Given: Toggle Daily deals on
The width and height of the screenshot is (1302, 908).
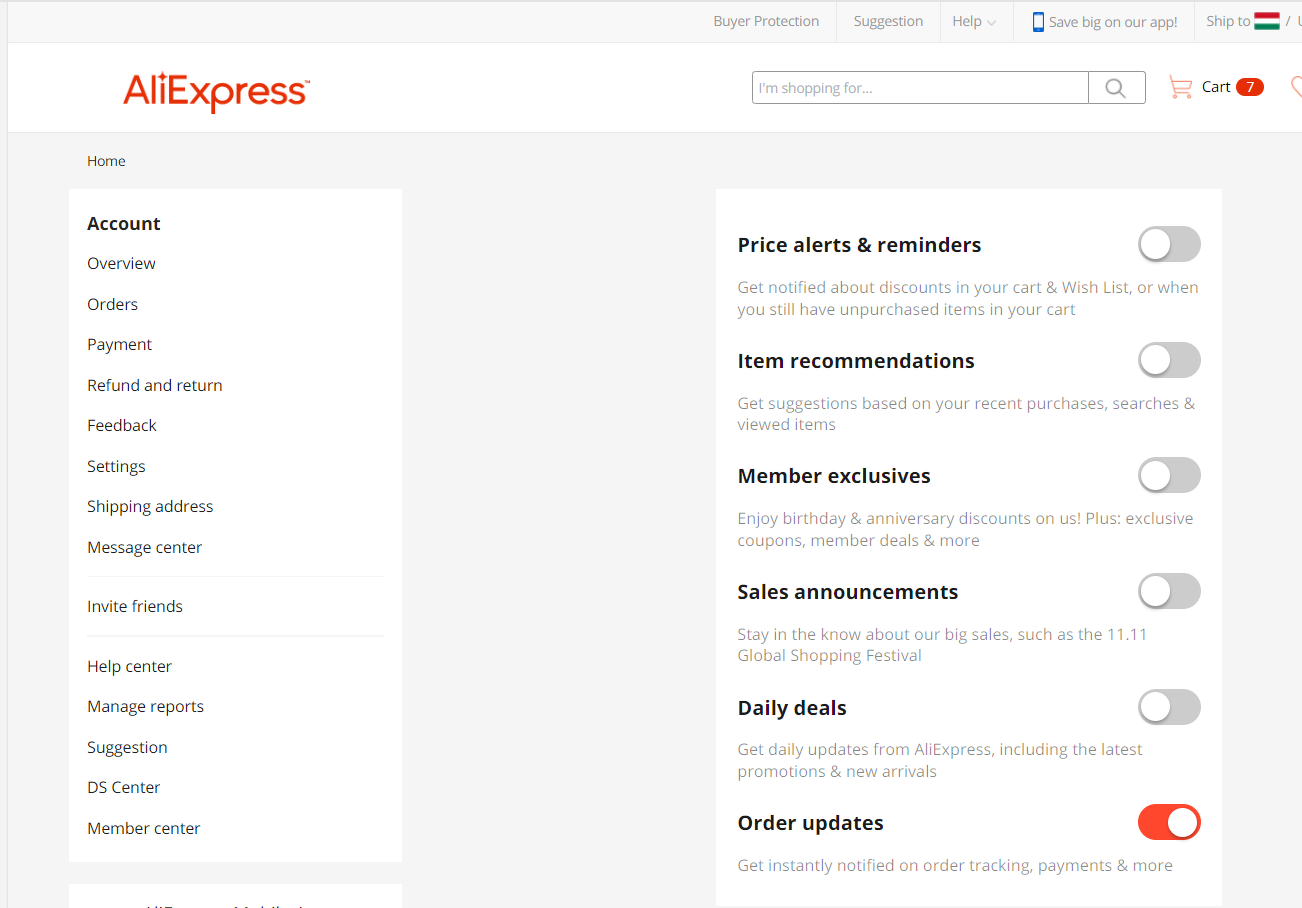Looking at the screenshot, I should coord(1169,707).
